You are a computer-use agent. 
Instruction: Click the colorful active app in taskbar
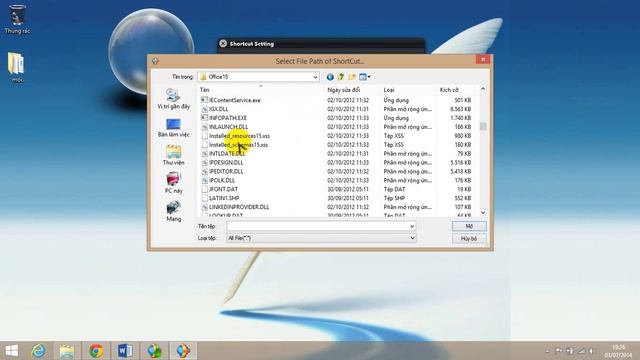click(183, 351)
